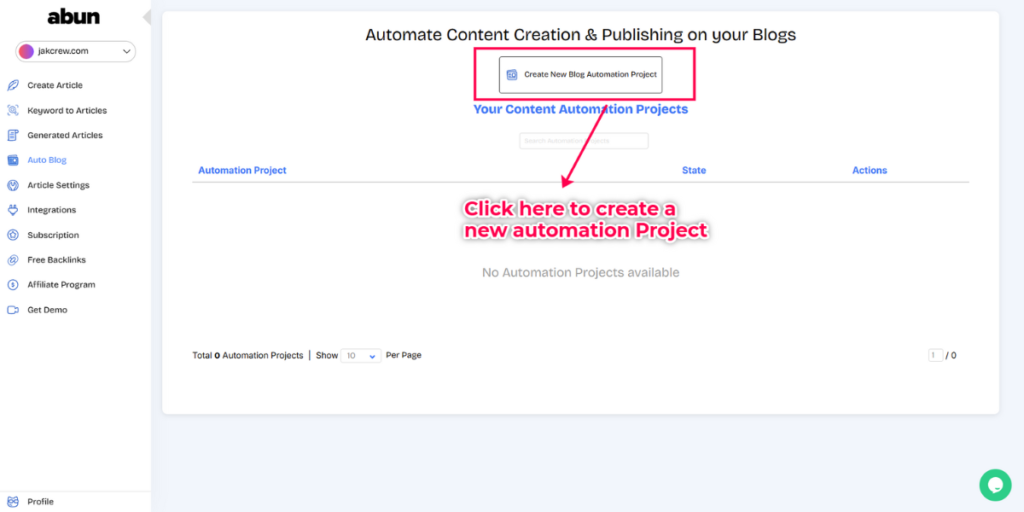Open the Subscription page
Image resolution: width=1024 pixels, height=512 pixels.
[53, 235]
